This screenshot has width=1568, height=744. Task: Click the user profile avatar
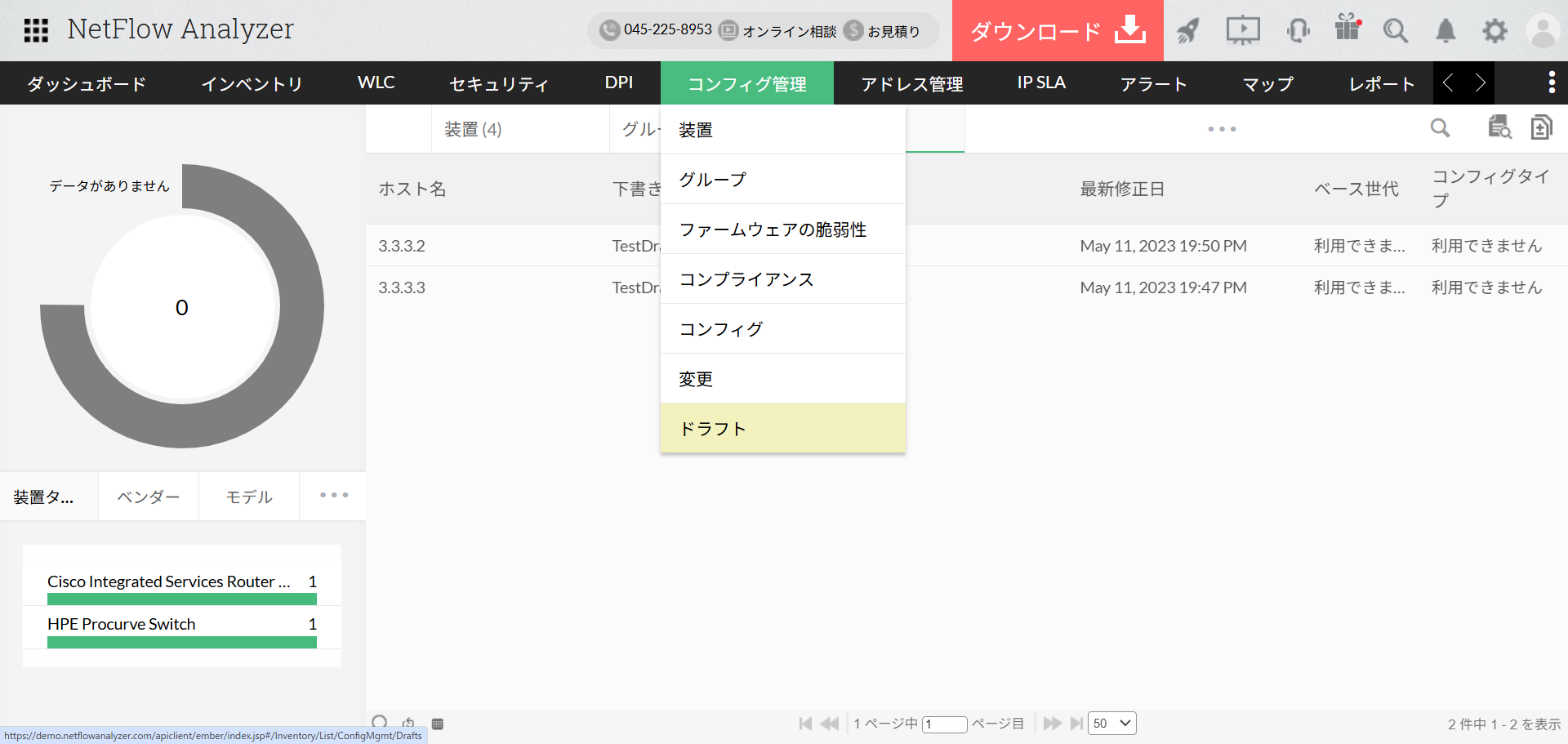(1543, 31)
